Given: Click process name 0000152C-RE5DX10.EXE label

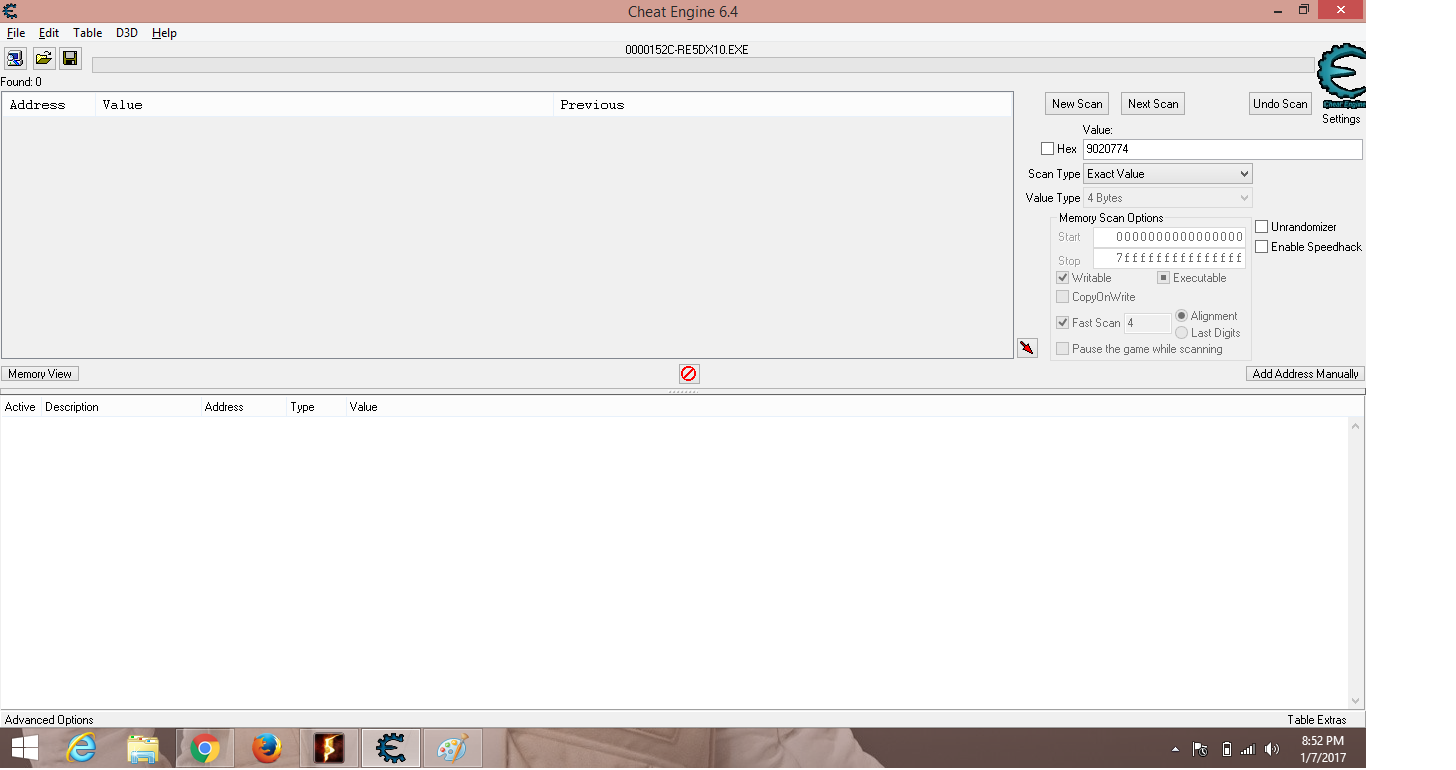Looking at the screenshot, I should pyautogui.click(x=686, y=49).
